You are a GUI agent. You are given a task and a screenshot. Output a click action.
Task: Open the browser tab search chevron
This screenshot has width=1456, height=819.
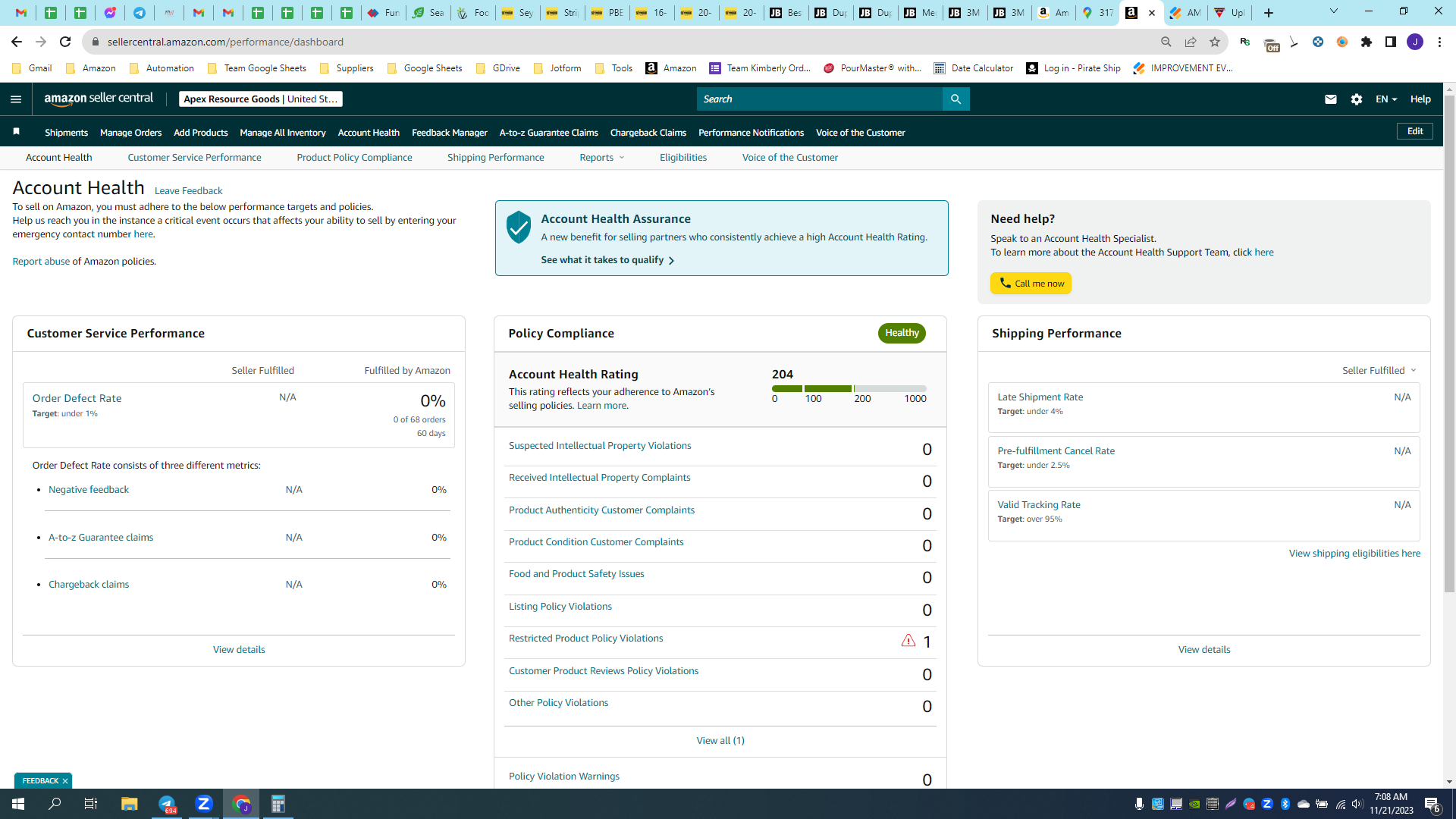[x=1334, y=11]
